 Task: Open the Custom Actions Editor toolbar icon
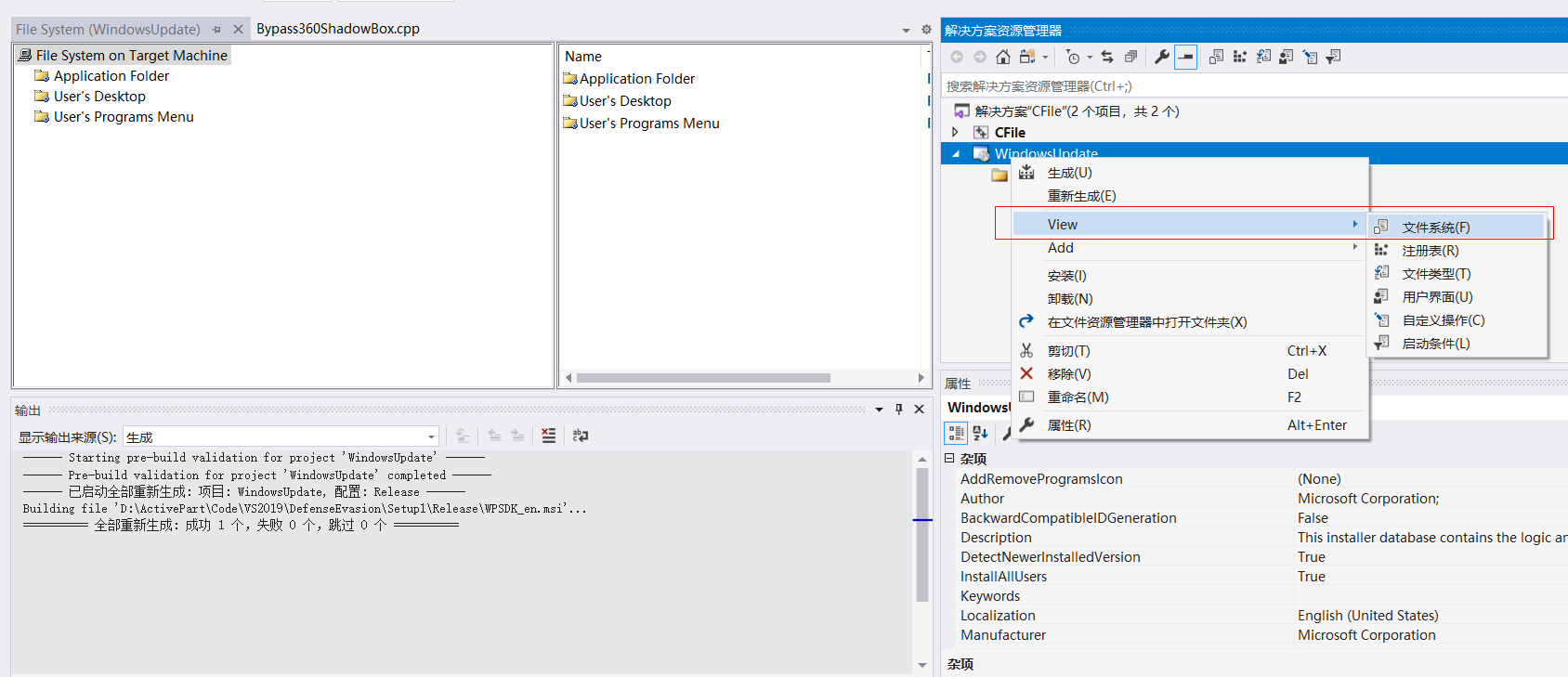(1310, 57)
